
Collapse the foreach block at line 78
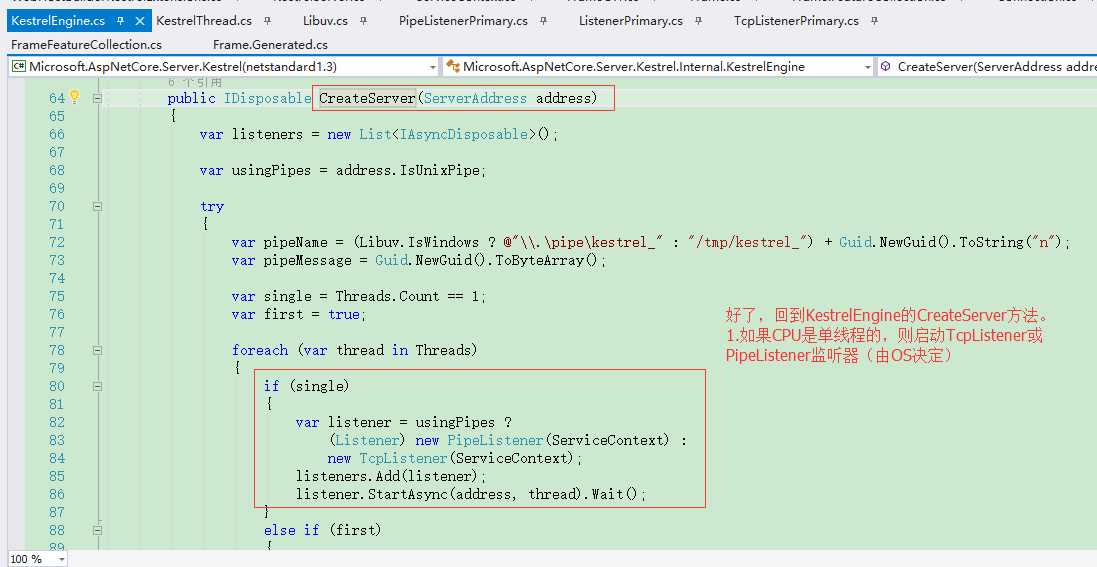point(97,350)
